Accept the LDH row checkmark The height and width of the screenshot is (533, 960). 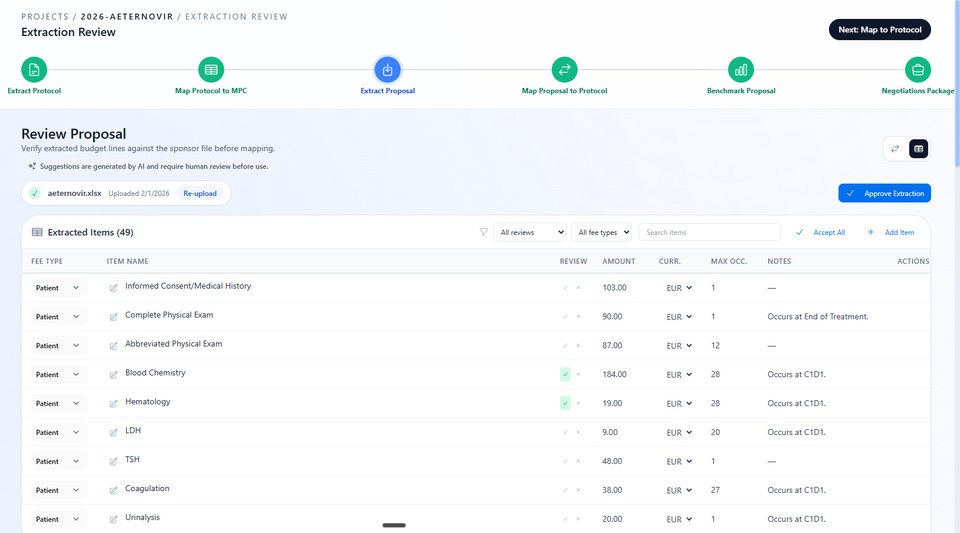click(x=565, y=433)
